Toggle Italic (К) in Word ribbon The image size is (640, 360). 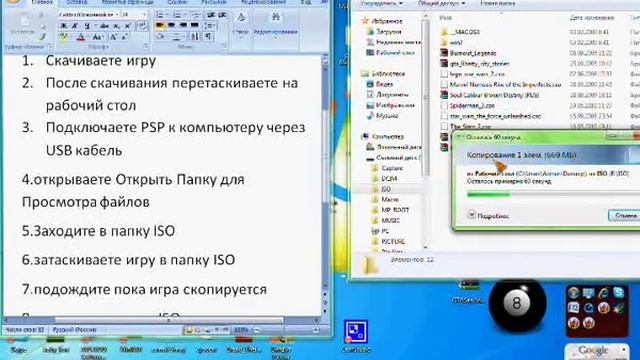tap(74, 26)
